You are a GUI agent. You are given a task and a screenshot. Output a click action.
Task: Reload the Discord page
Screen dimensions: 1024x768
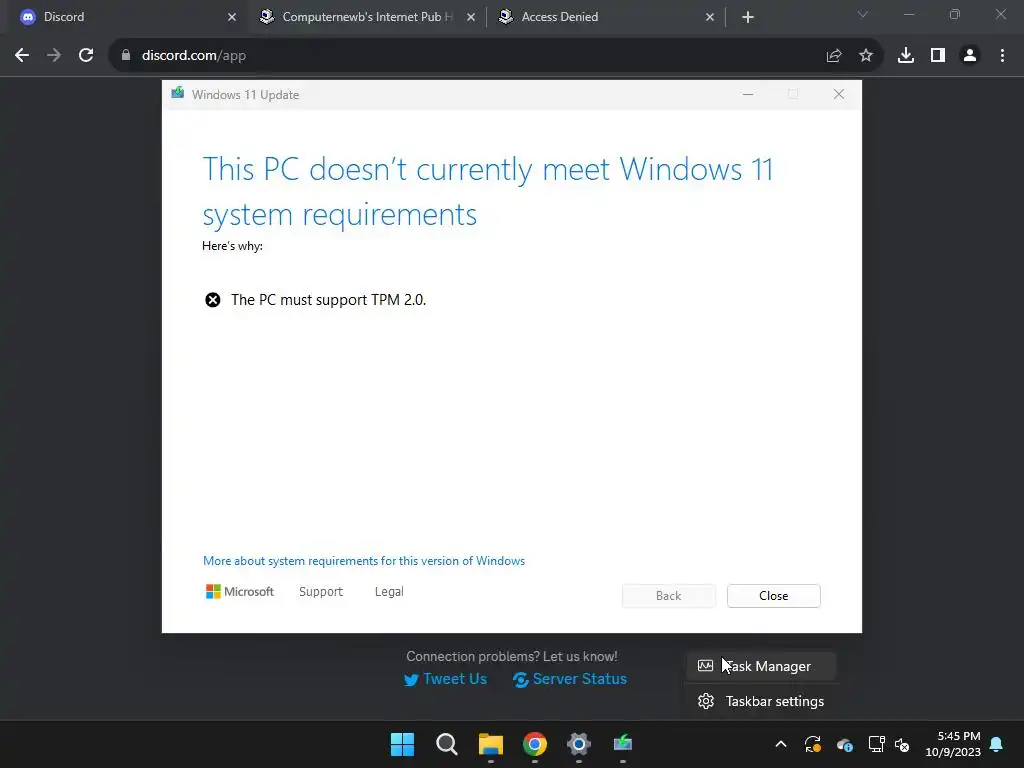point(86,56)
